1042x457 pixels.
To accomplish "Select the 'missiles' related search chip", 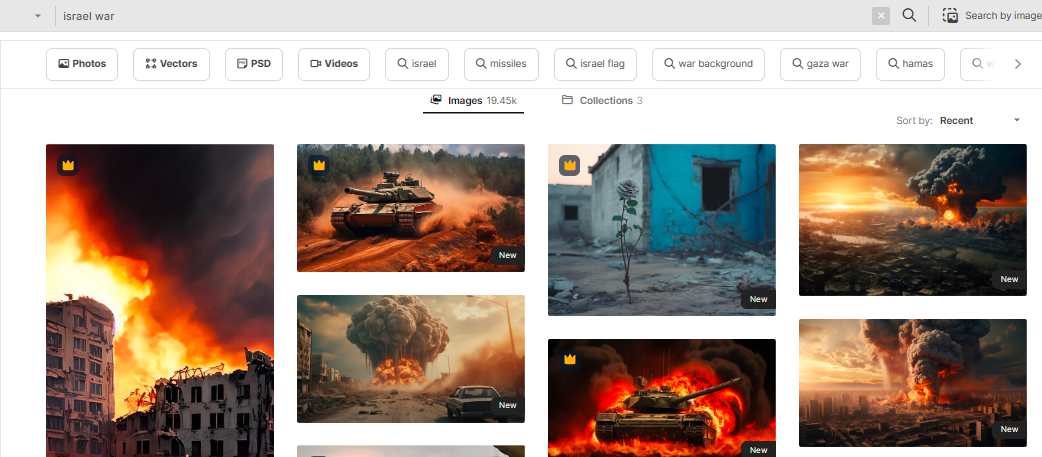I will click(x=501, y=64).
